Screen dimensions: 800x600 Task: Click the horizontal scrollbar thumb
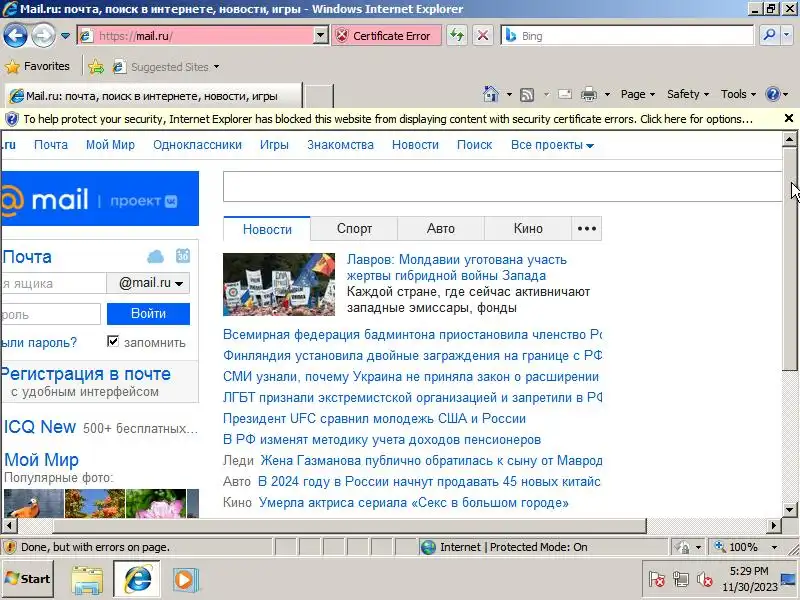[349, 525]
